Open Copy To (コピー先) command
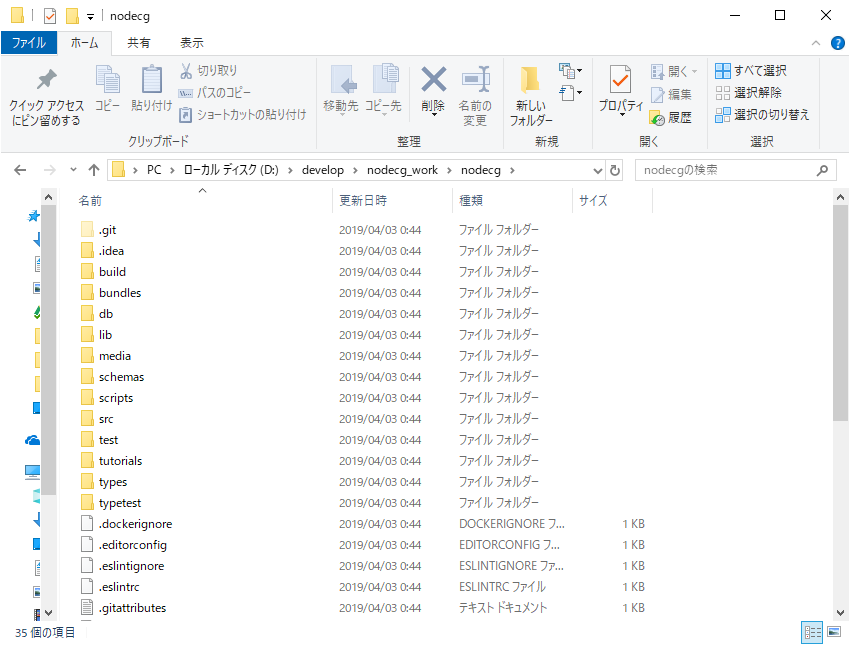The image size is (850, 645). coord(383,89)
